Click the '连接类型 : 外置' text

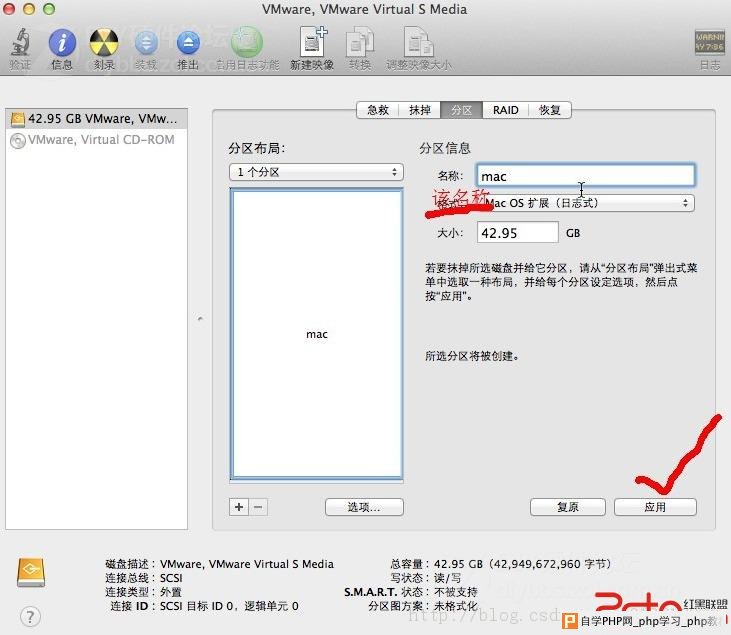click(x=144, y=592)
